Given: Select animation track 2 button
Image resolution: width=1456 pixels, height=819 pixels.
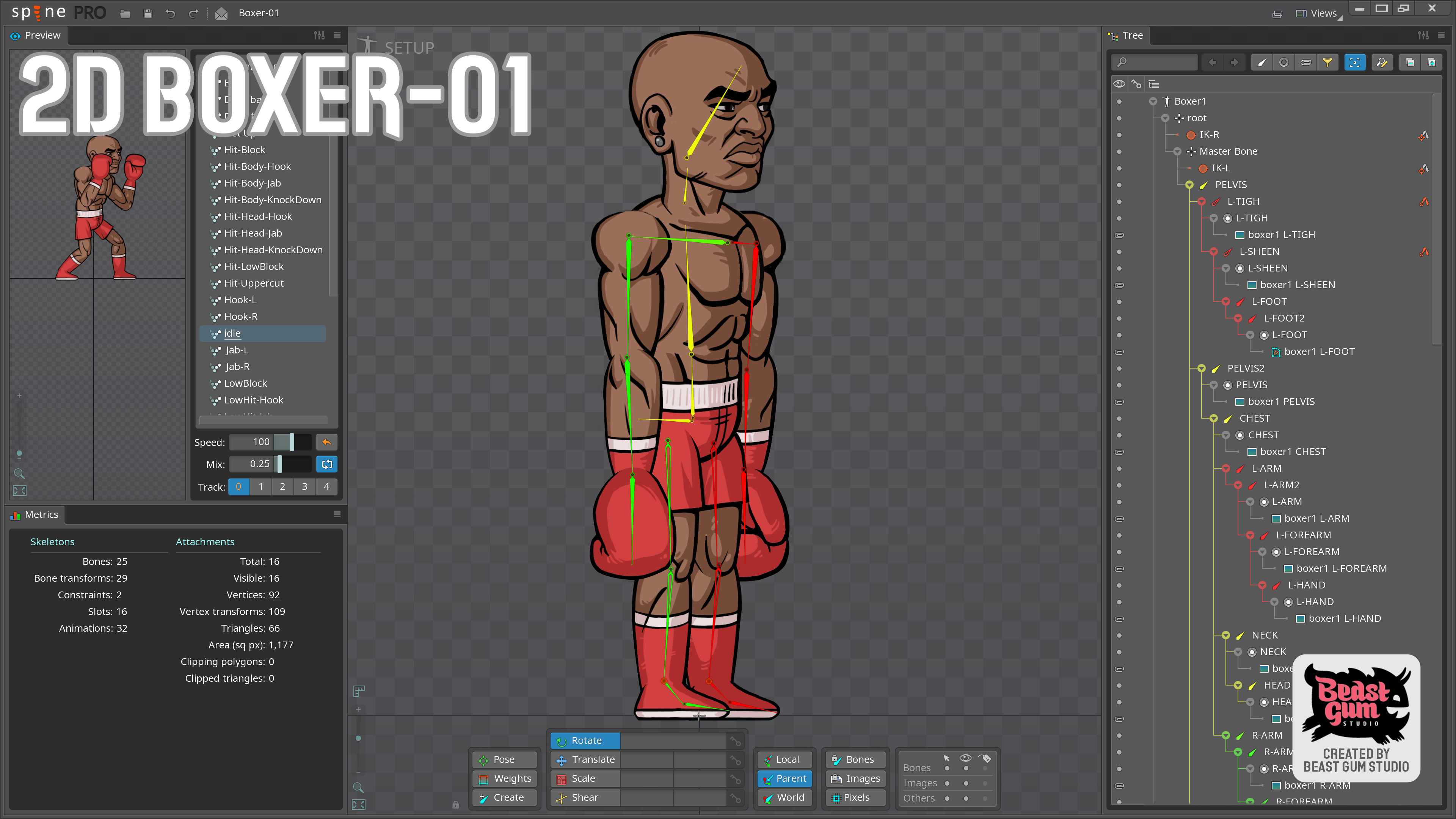Looking at the screenshot, I should [282, 486].
